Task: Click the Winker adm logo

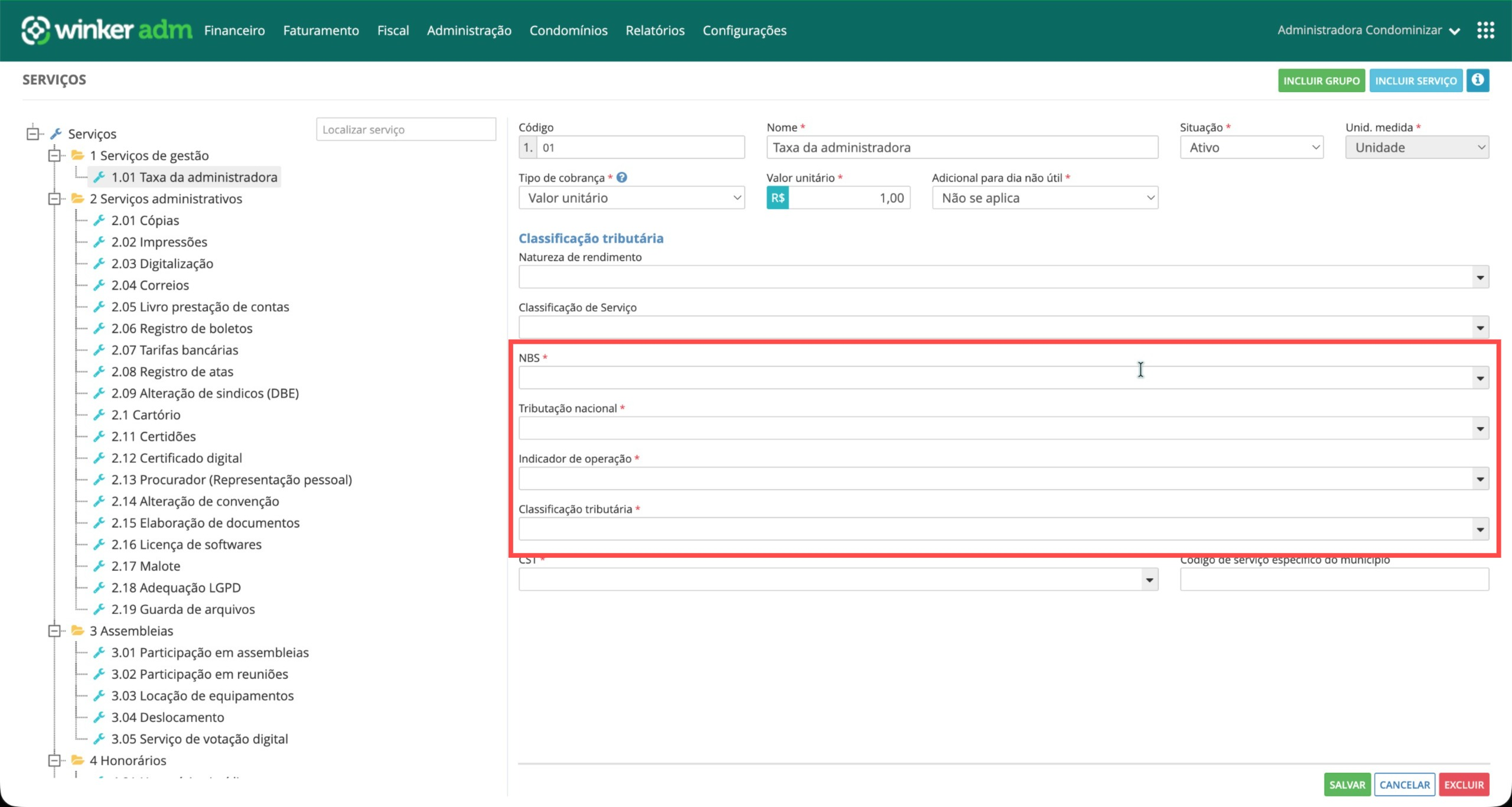Action: click(x=106, y=30)
